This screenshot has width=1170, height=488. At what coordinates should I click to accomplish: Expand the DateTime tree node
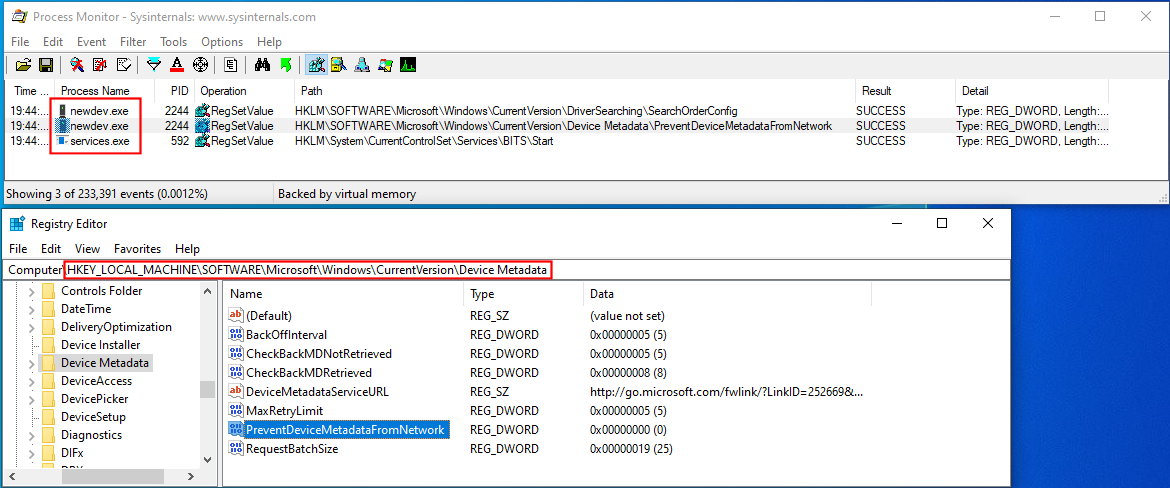click(31, 309)
